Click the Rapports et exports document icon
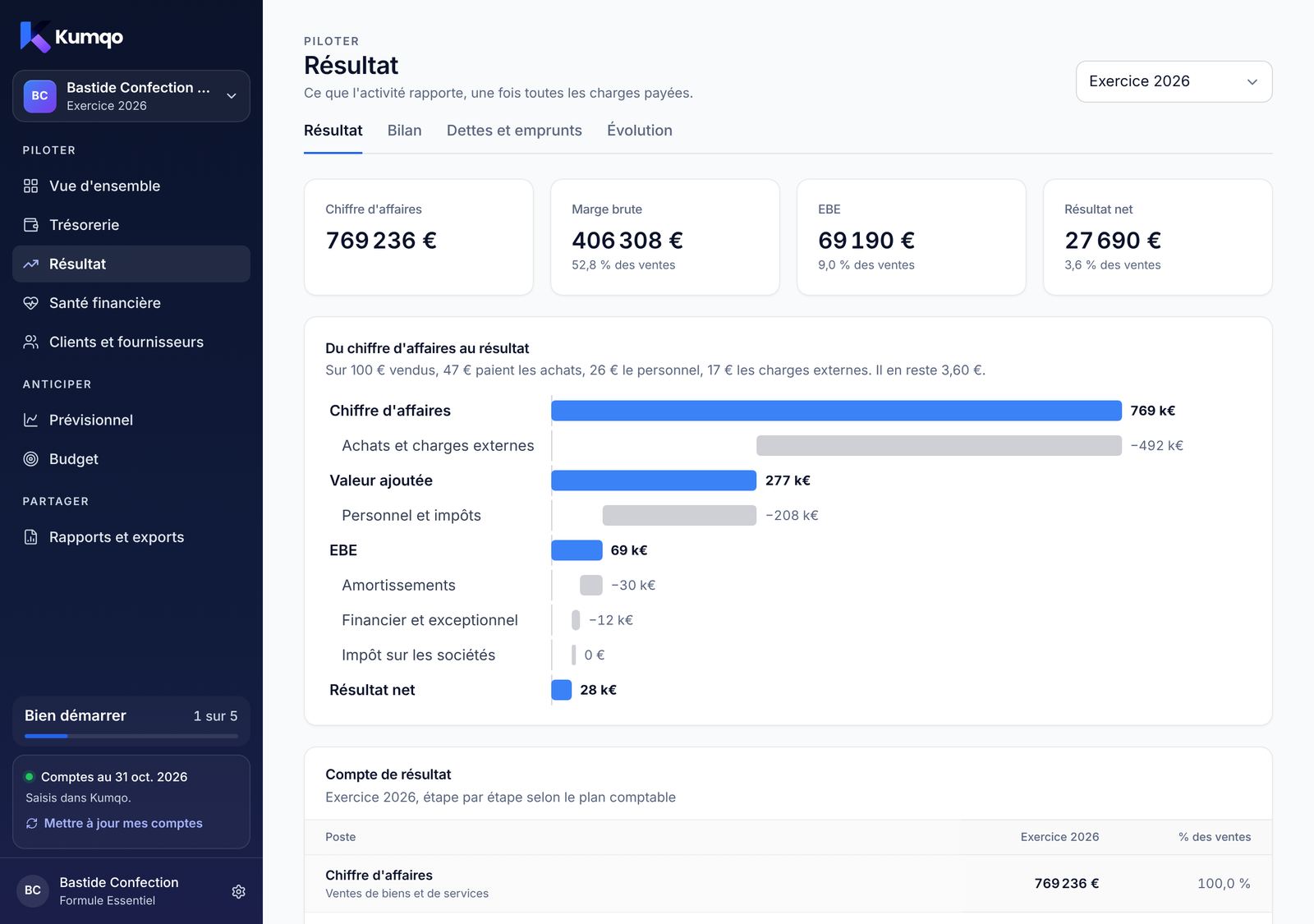This screenshot has height=924, width=1314. click(x=30, y=537)
